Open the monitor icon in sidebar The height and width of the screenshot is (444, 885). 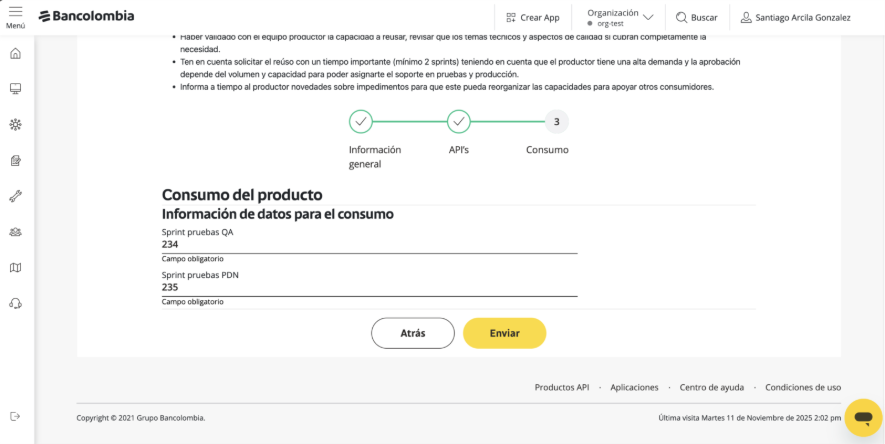pos(15,89)
